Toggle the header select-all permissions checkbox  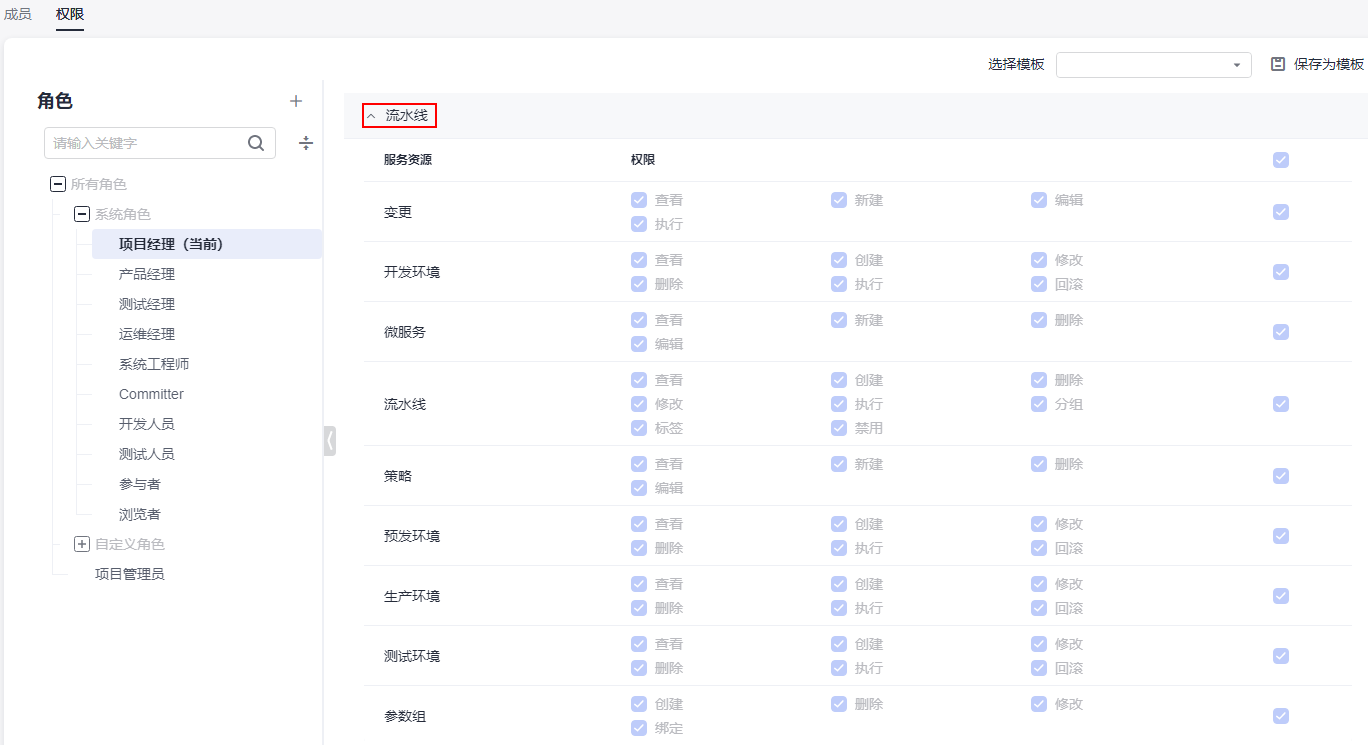[1281, 160]
